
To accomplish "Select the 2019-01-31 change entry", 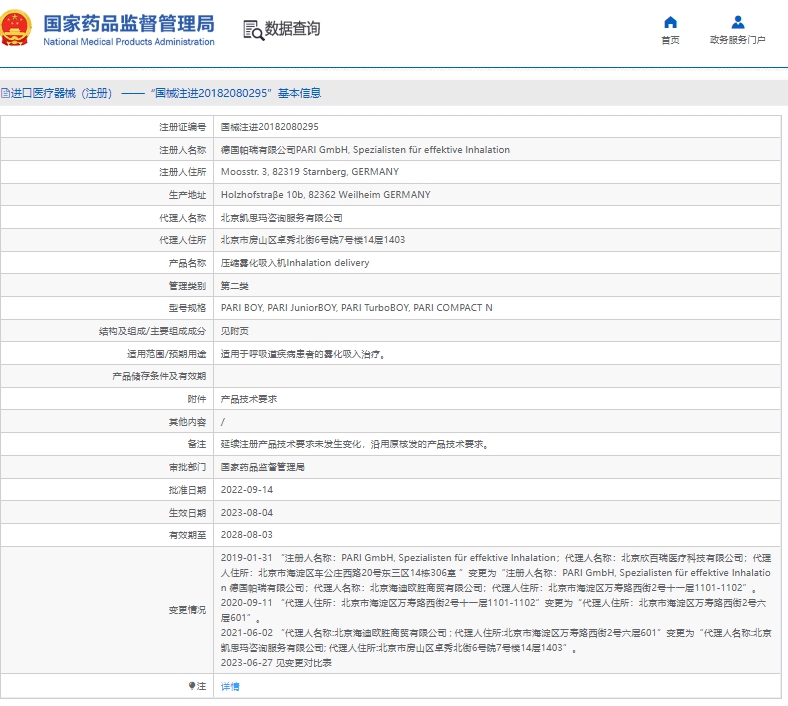I will 496,573.
